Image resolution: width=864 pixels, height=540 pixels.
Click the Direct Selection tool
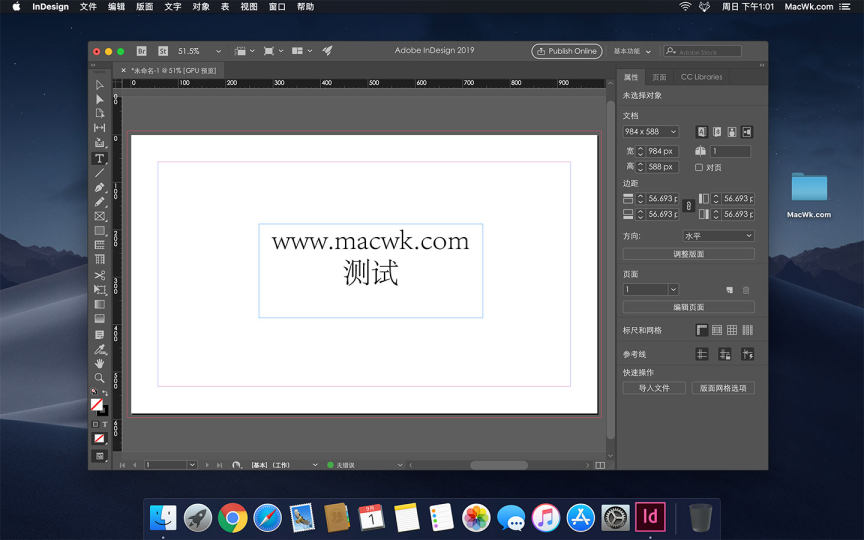click(x=99, y=99)
